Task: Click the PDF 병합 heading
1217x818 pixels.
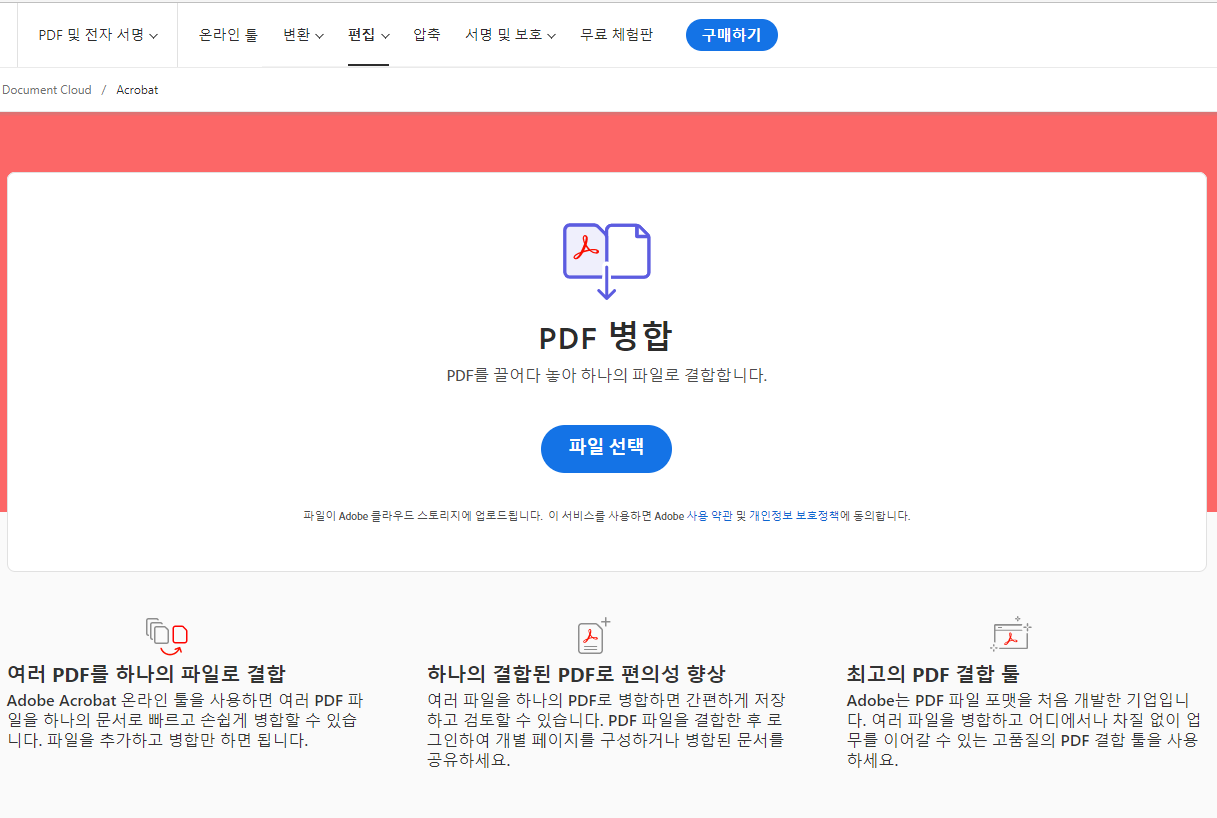Action: [x=606, y=337]
